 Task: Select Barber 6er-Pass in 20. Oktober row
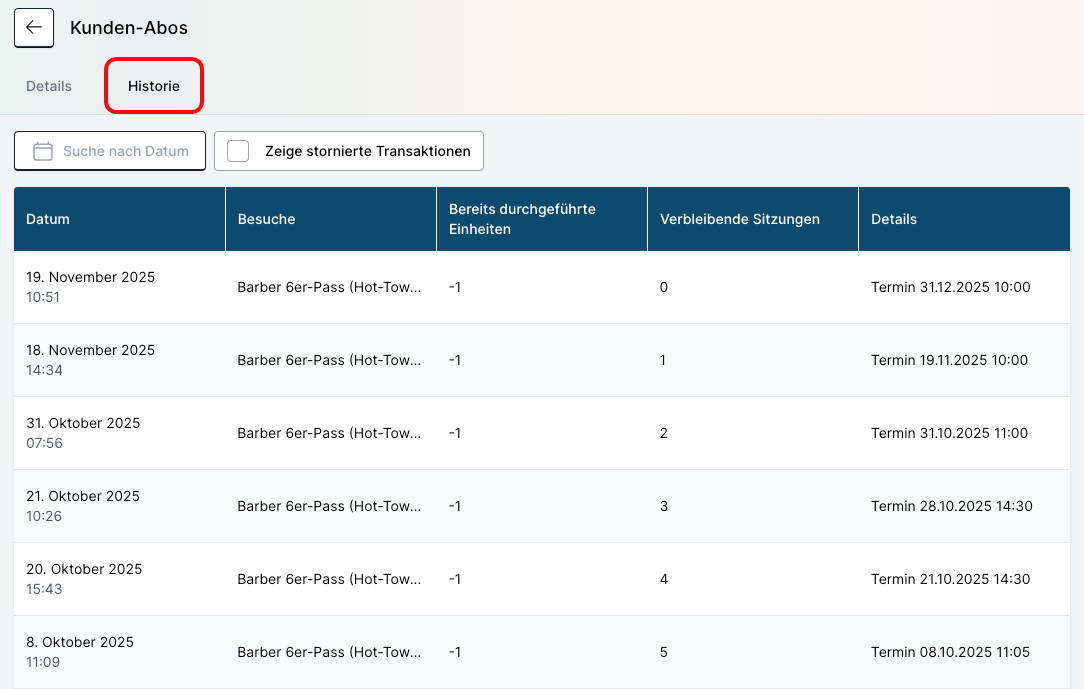click(x=329, y=579)
